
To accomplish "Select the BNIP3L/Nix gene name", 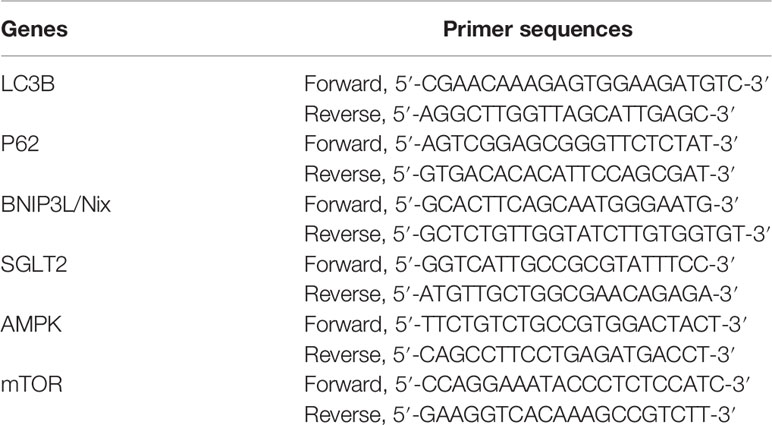I will (56, 204).
